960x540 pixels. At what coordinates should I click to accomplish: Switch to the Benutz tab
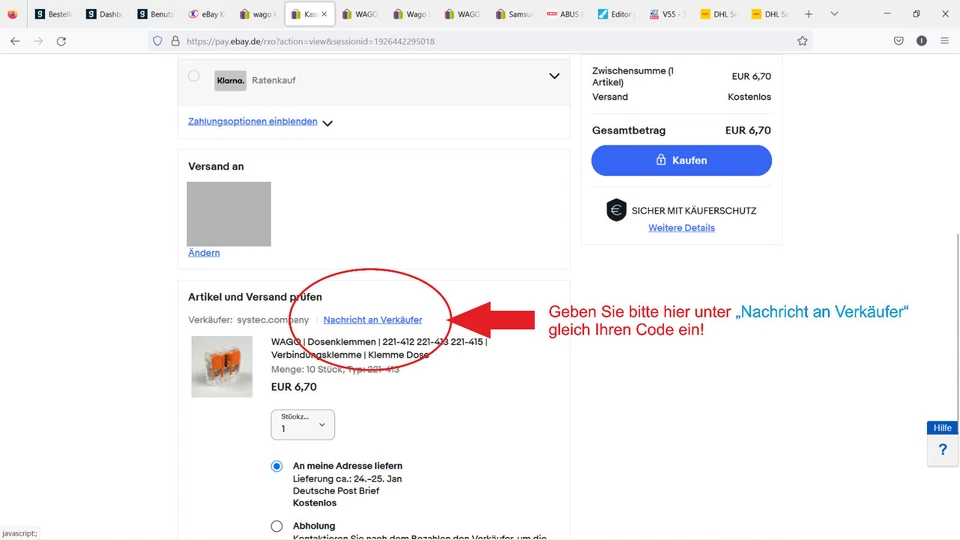[156, 13]
